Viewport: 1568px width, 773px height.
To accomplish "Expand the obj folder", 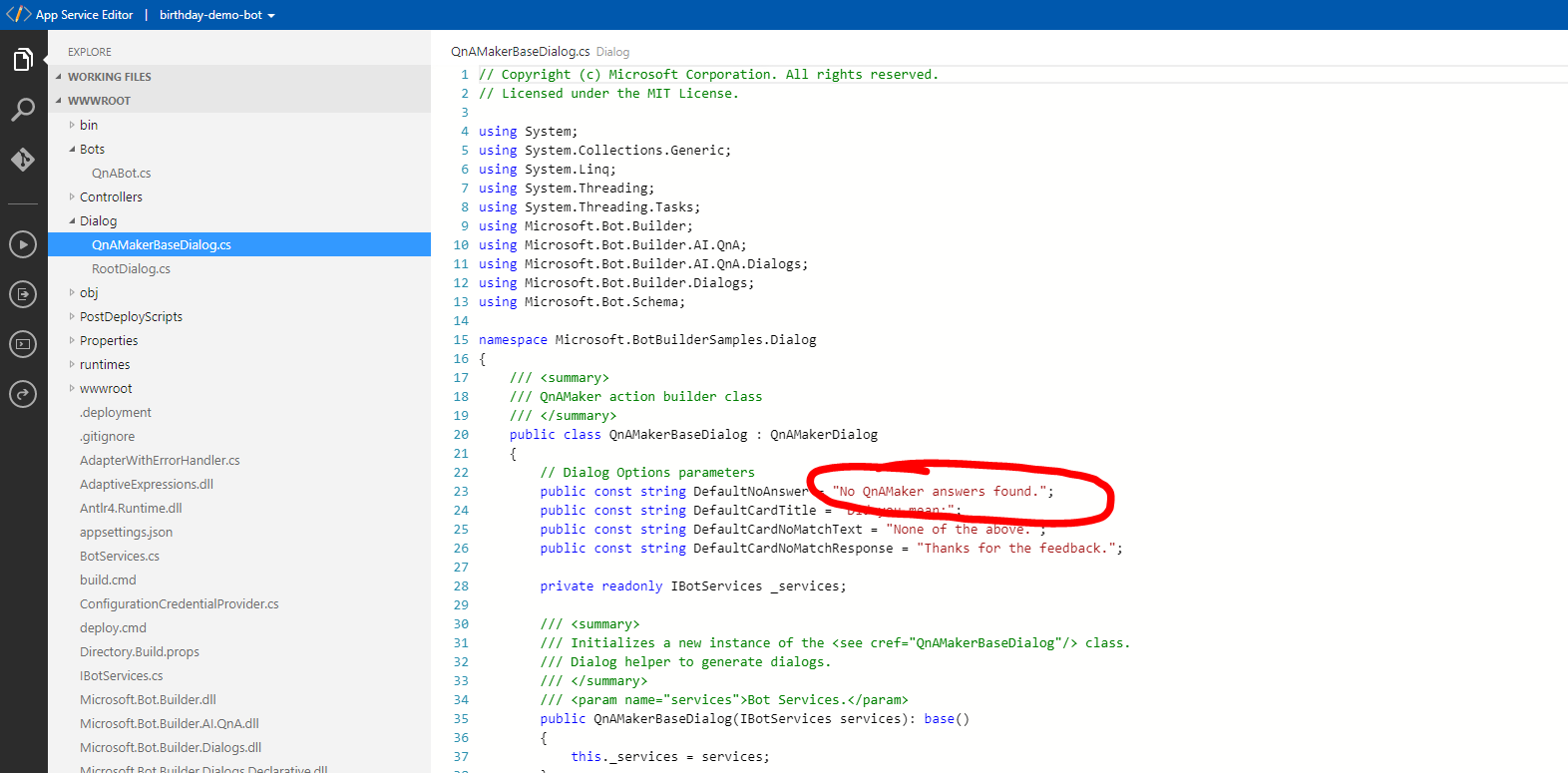I will 72,292.
